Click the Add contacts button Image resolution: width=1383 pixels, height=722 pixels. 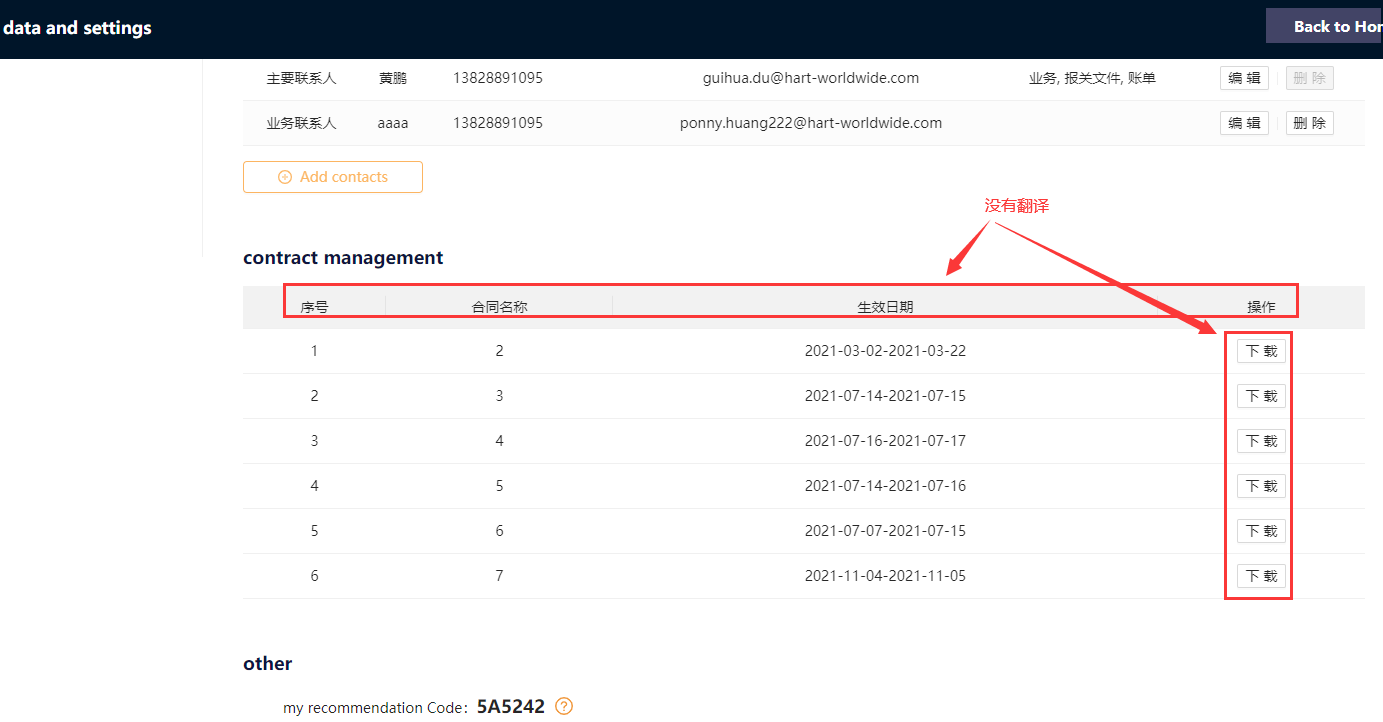coord(332,177)
